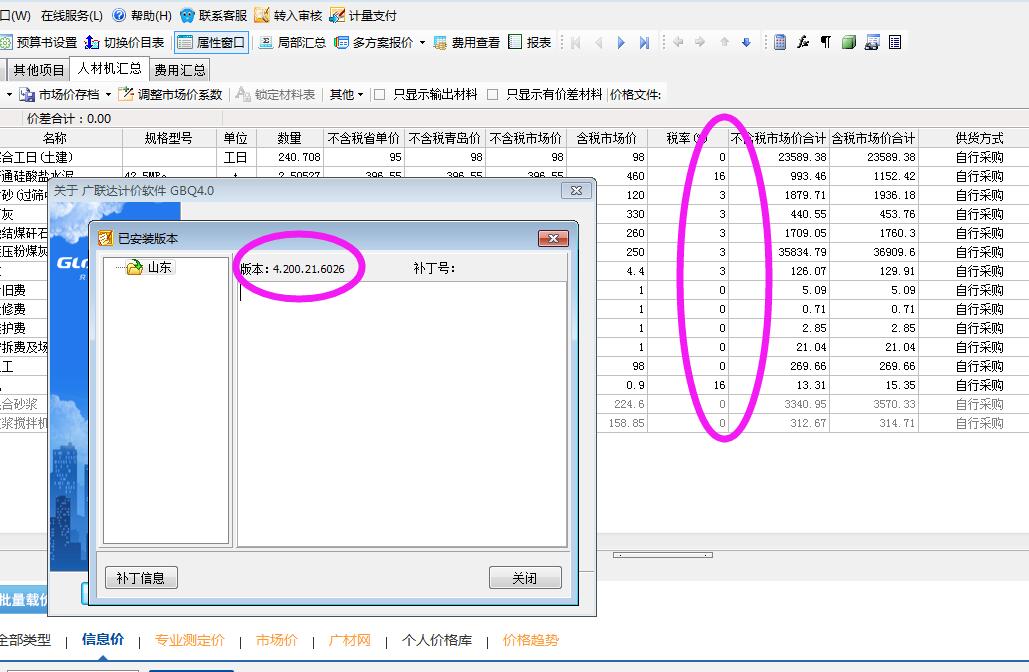Viewport: 1029px width, 672px height.
Task: Click 计量支付 measurement payment
Action: pos(364,15)
